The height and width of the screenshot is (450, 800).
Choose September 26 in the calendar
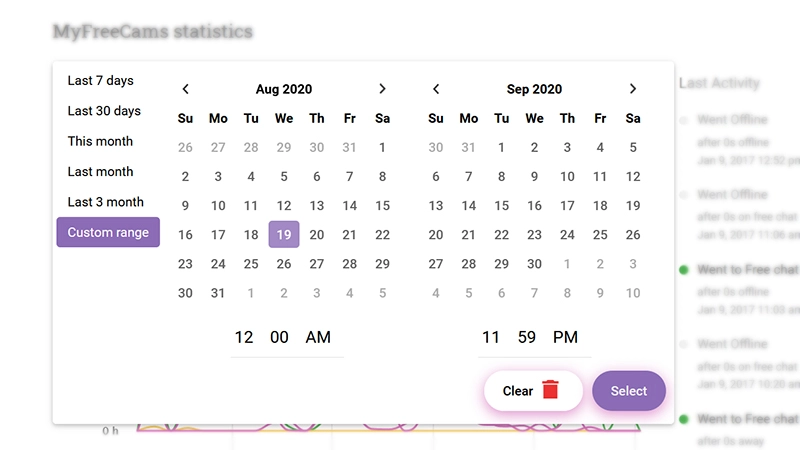(633, 235)
